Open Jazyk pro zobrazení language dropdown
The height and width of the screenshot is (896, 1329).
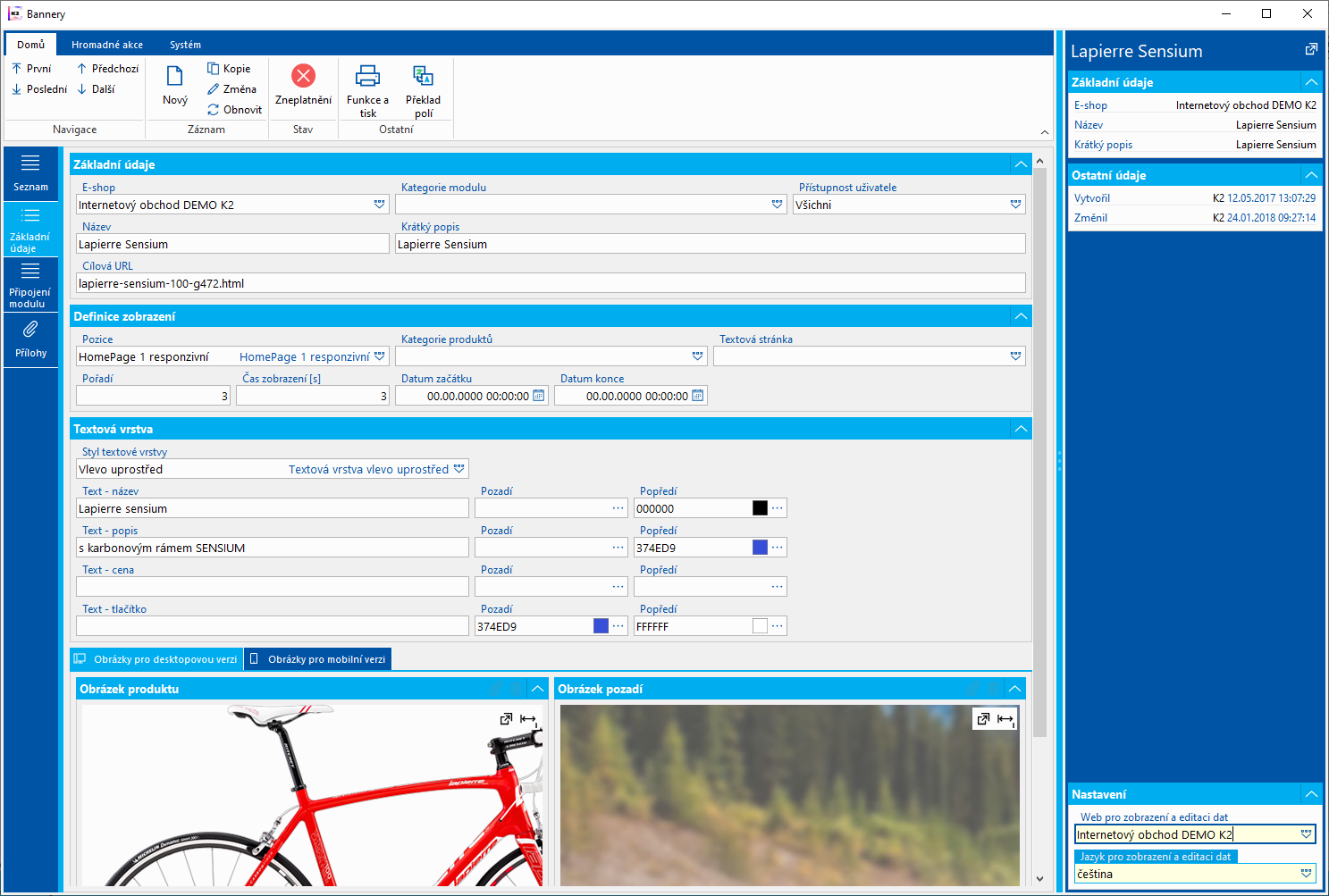pos(1307,874)
